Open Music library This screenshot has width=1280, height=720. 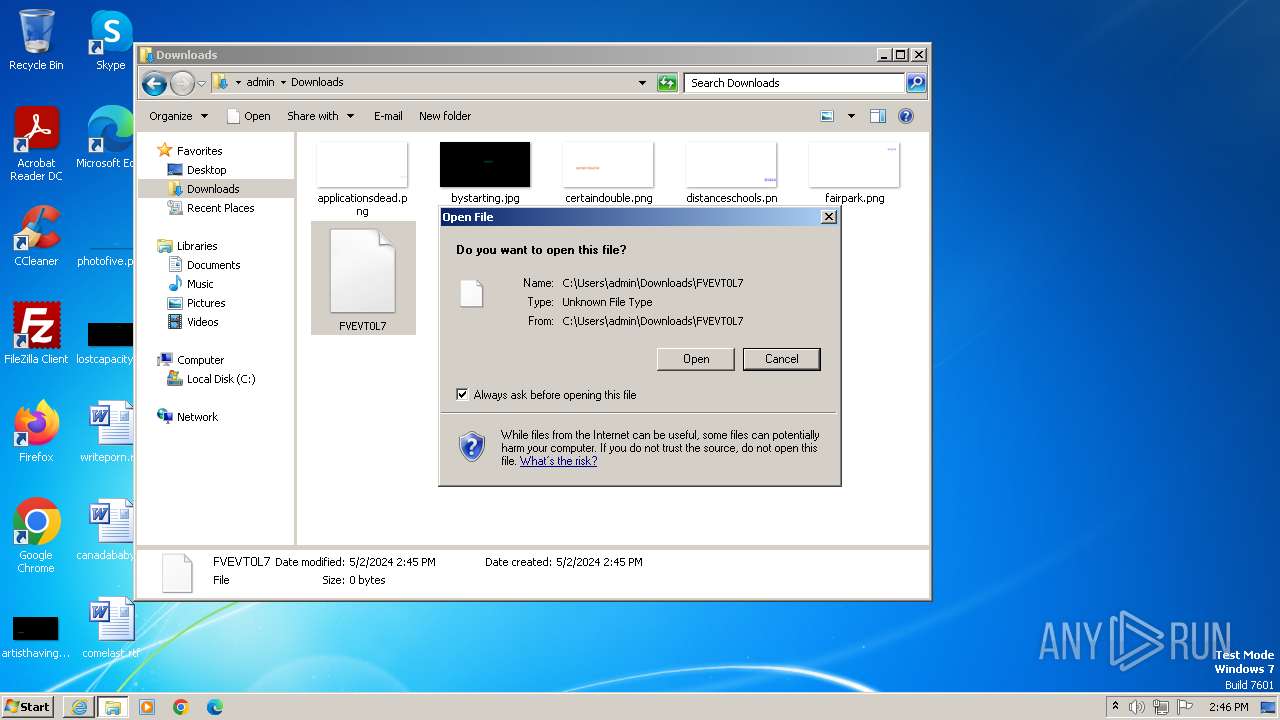click(x=200, y=284)
